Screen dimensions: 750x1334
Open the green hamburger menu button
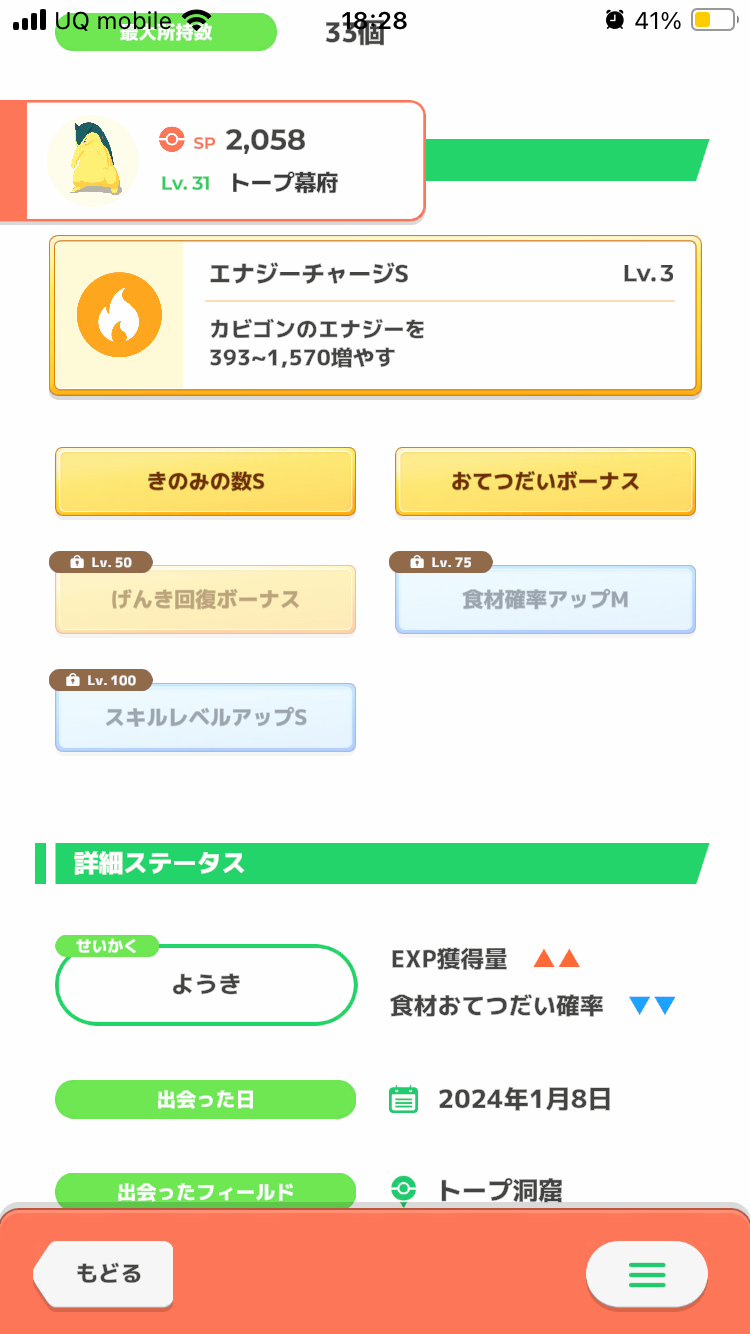point(647,1274)
